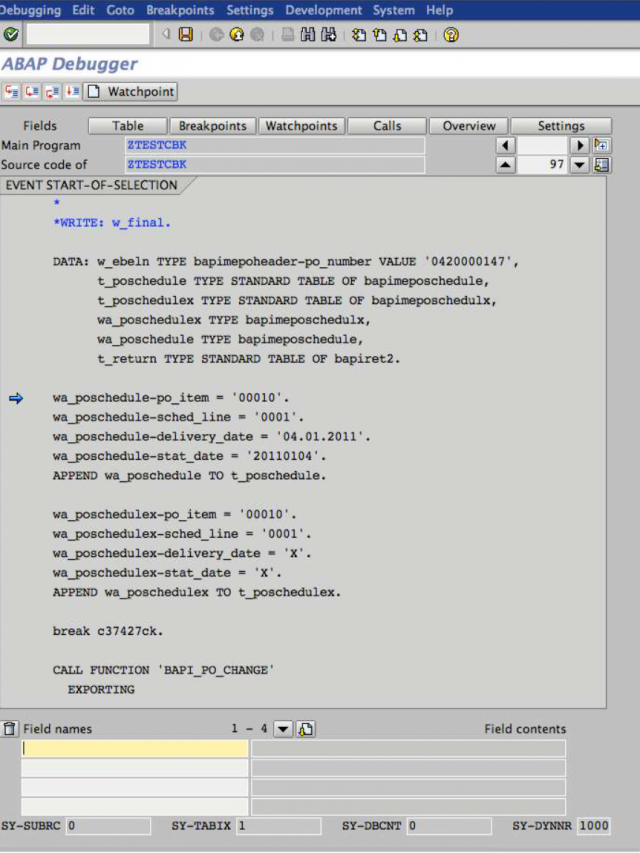640x853 pixels.
Task: Click the third field name input
Action: 135,787
